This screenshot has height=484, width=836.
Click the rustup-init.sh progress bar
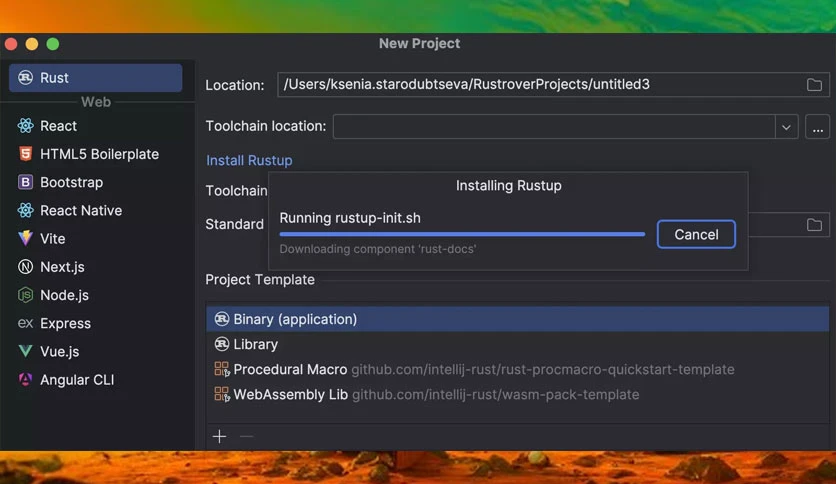(x=462, y=234)
